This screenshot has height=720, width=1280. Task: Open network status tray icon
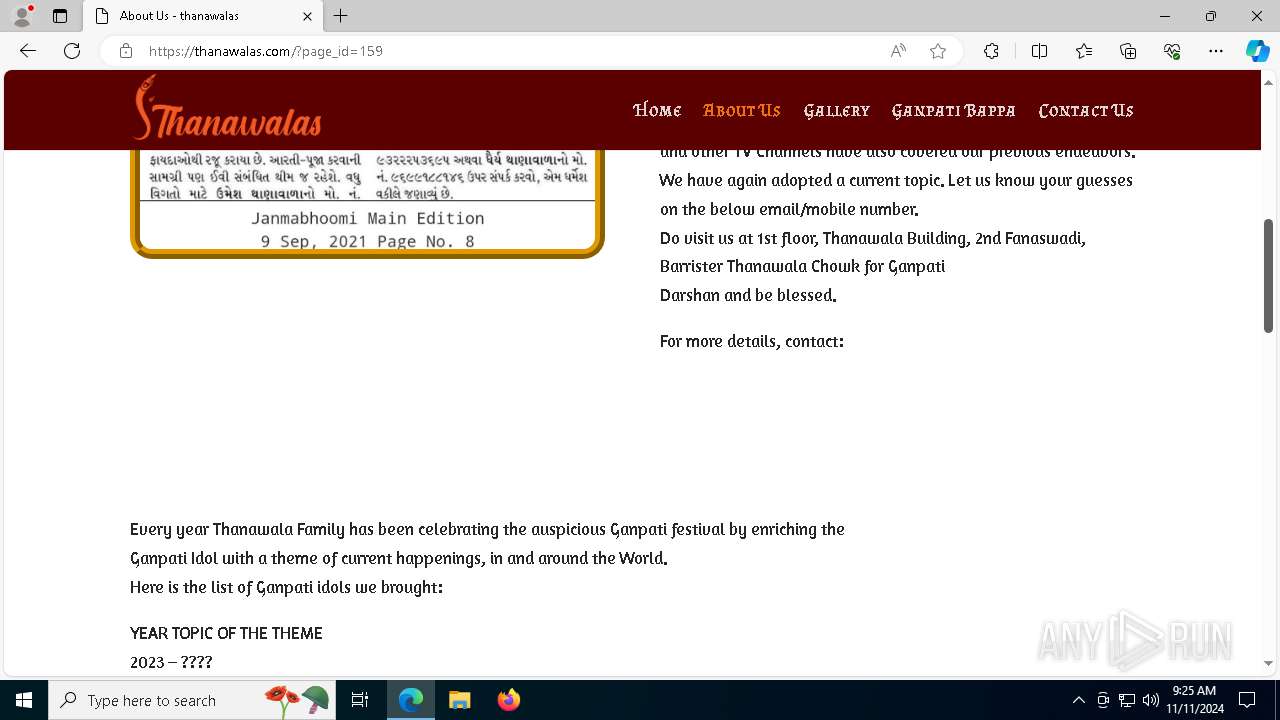point(1127,700)
